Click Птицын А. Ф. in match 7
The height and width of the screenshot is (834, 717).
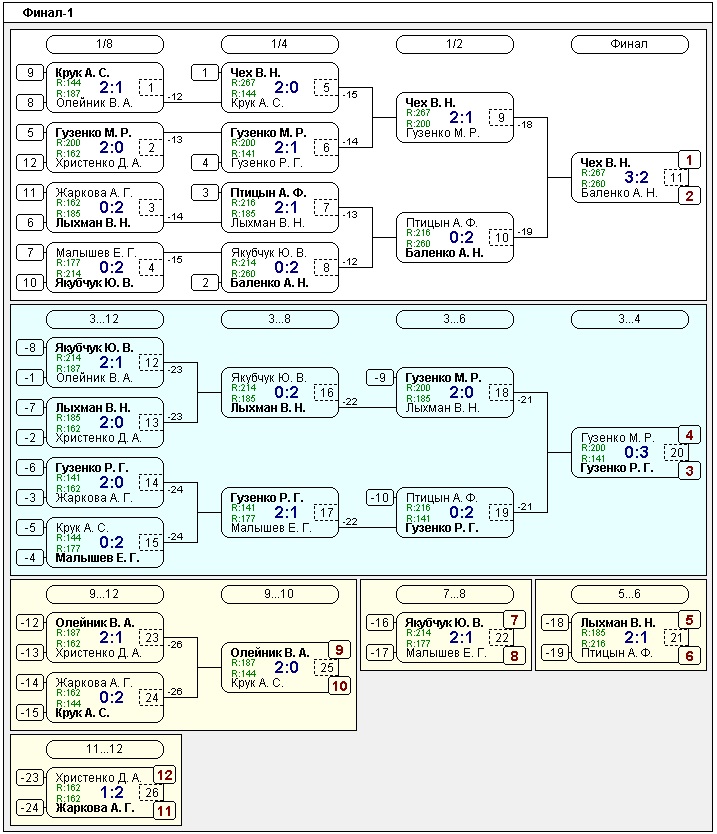pos(268,193)
